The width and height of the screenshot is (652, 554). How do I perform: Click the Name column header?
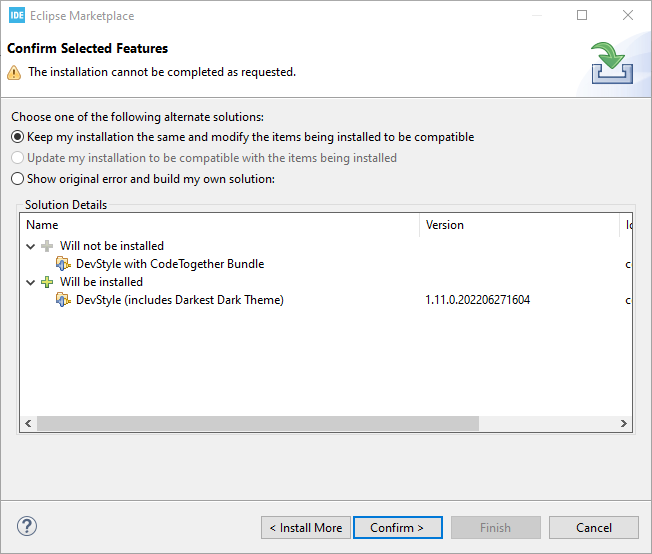(x=220, y=225)
